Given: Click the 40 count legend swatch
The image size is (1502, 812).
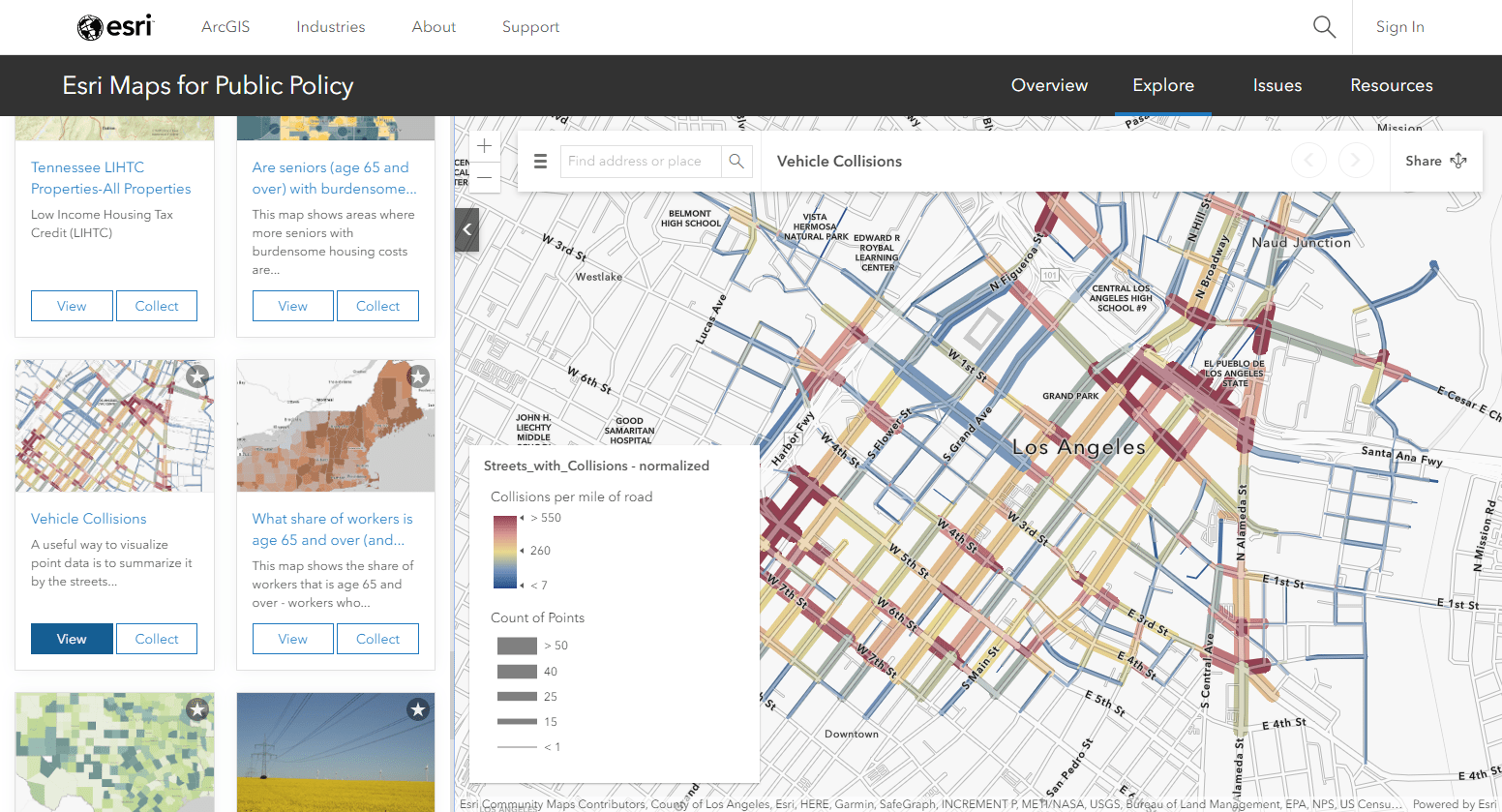Looking at the screenshot, I should 517,672.
